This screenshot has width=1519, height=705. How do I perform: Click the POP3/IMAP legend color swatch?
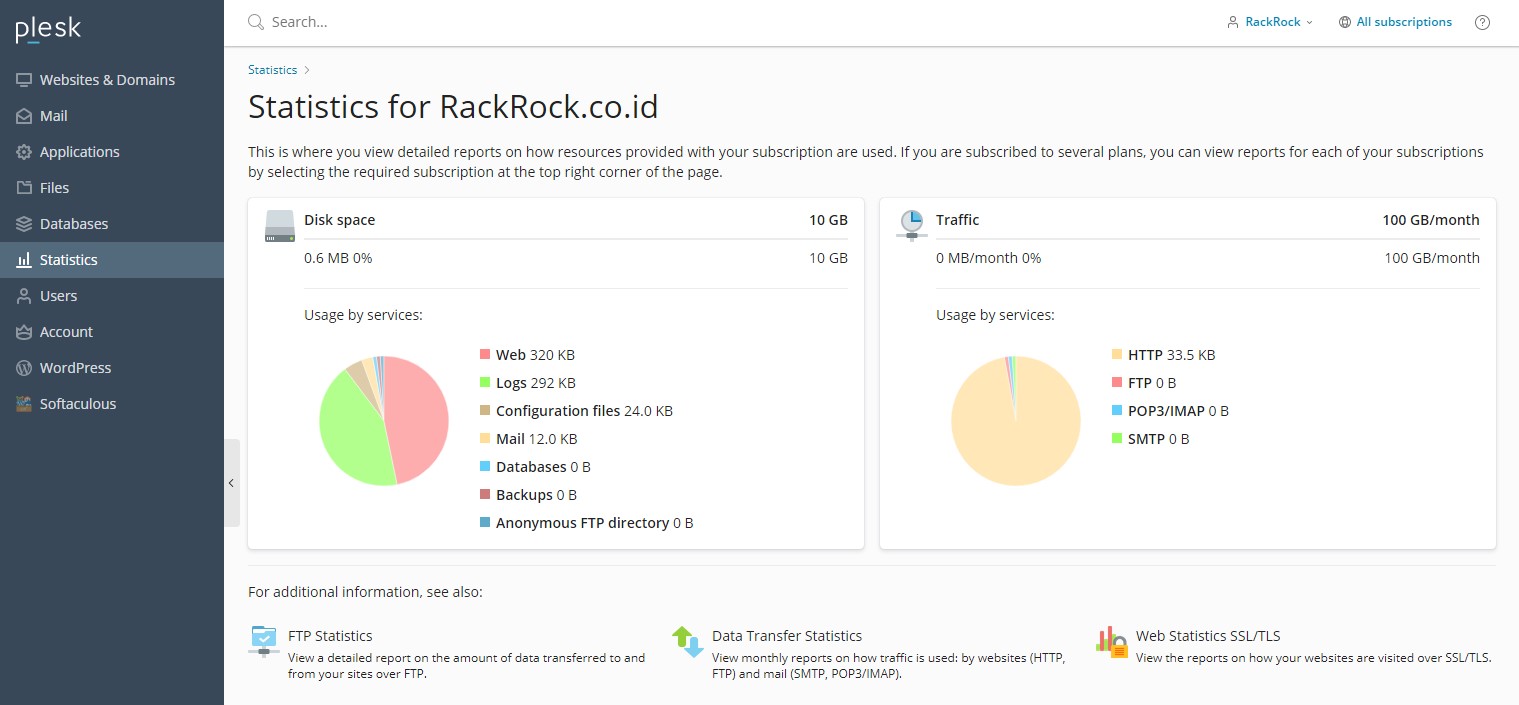[x=1117, y=411]
